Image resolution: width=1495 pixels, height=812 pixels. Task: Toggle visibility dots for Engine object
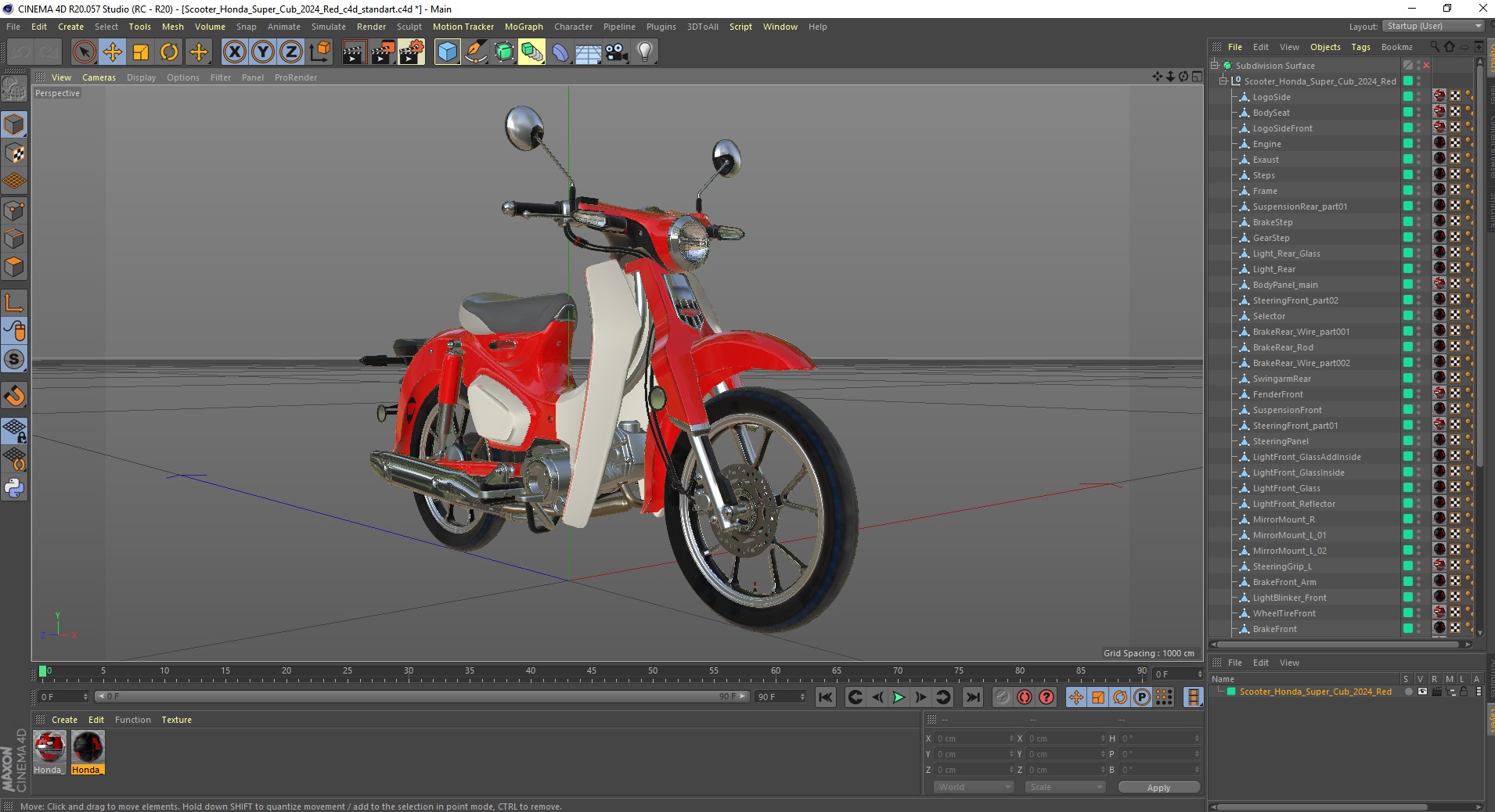[x=1418, y=144]
